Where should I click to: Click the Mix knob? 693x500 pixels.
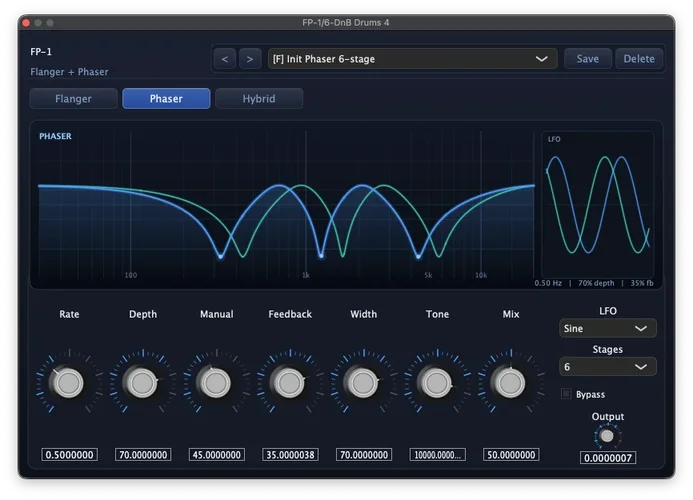point(510,383)
